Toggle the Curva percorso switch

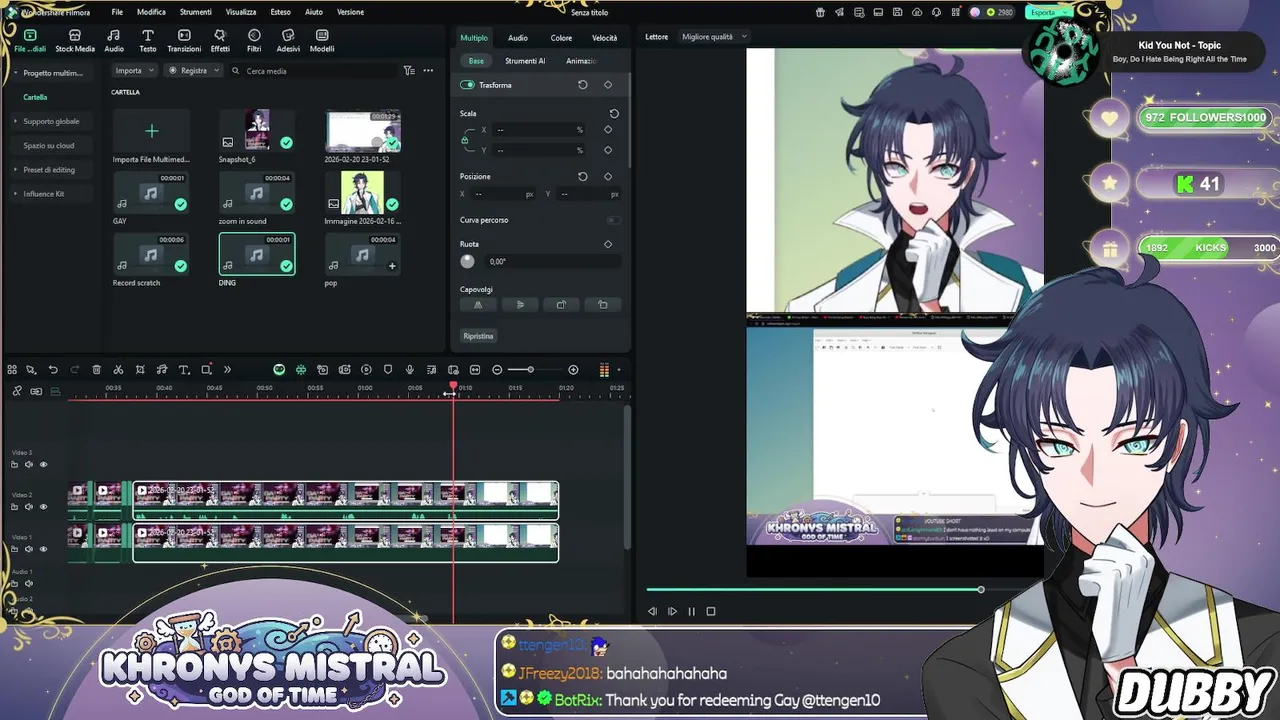click(x=613, y=220)
